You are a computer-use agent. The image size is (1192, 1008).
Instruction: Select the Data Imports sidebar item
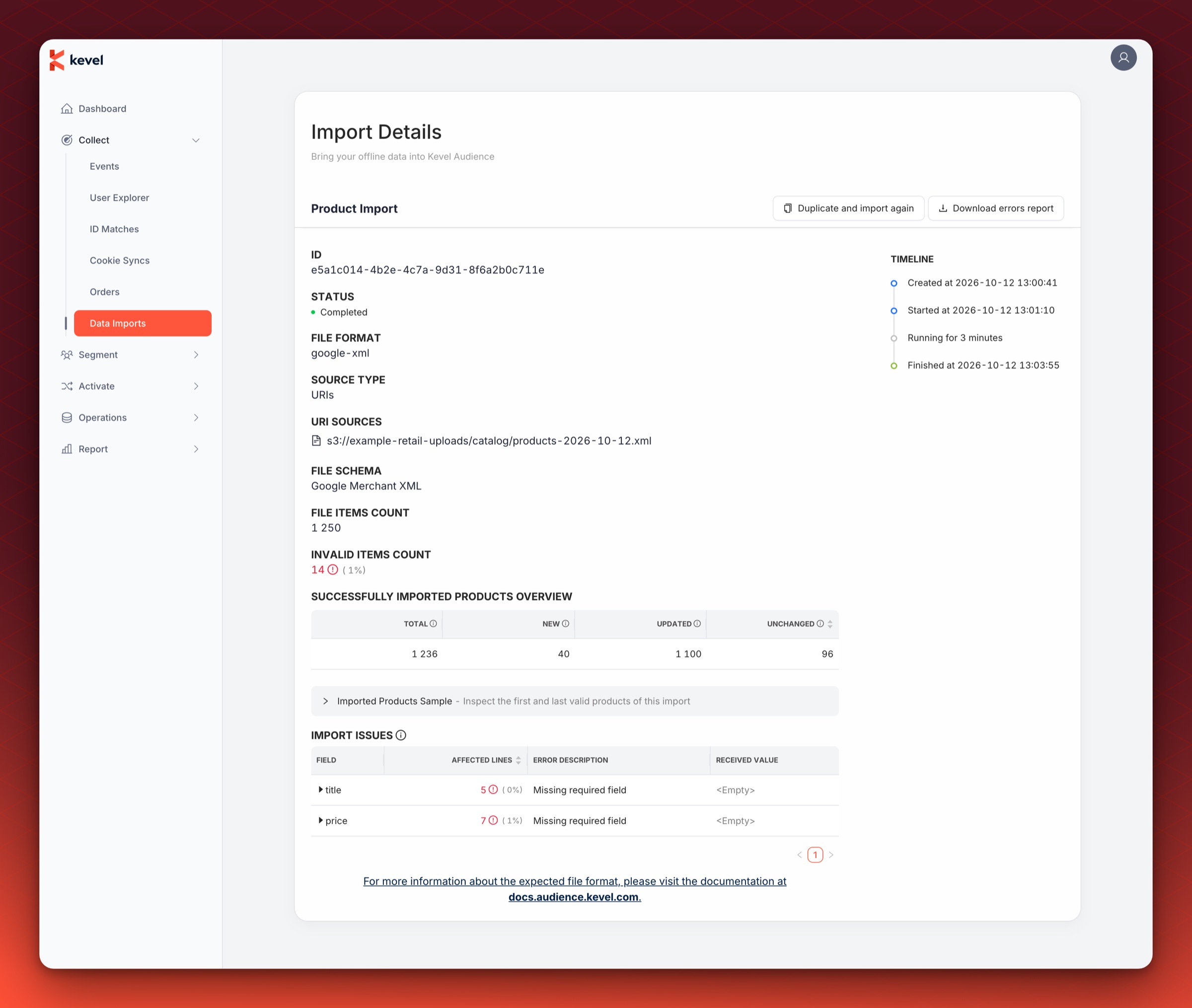coord(143,323)
